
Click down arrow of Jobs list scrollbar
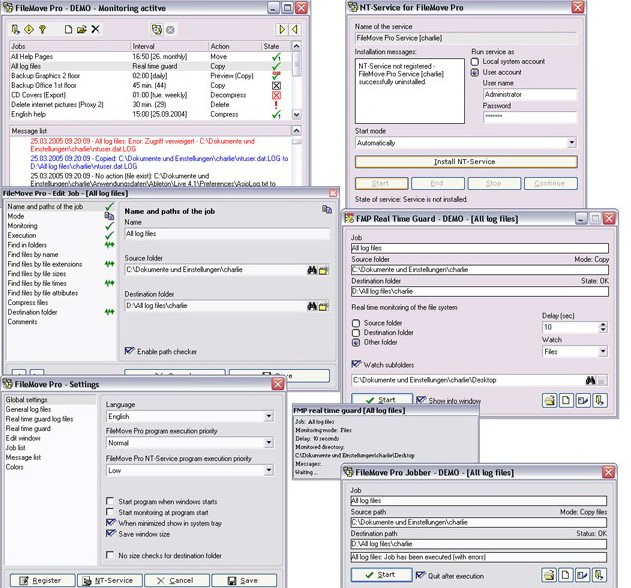[297, 115]
